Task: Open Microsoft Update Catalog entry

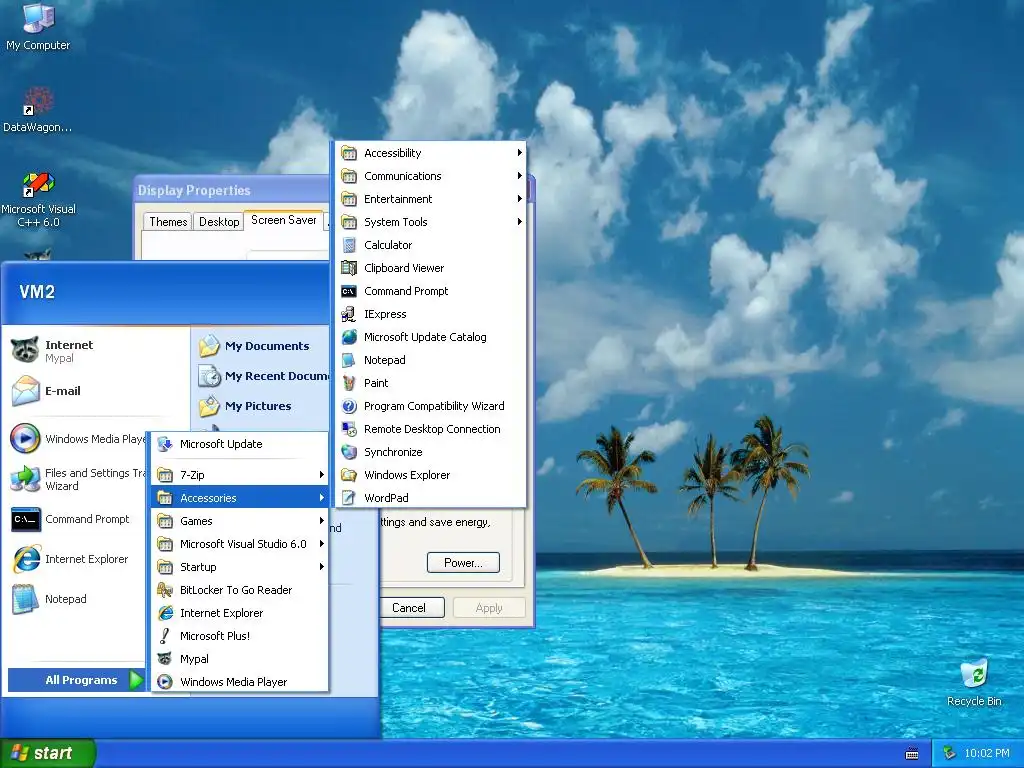Action: (430, 337)
